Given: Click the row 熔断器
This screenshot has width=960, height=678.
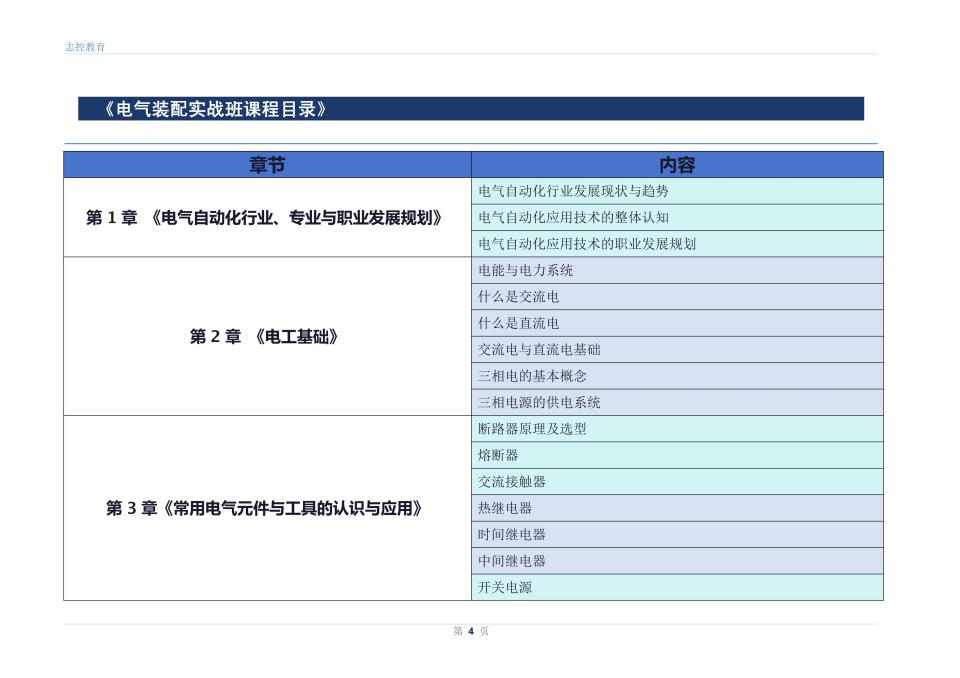Looking at the screenshot, I should pos(677,455).
